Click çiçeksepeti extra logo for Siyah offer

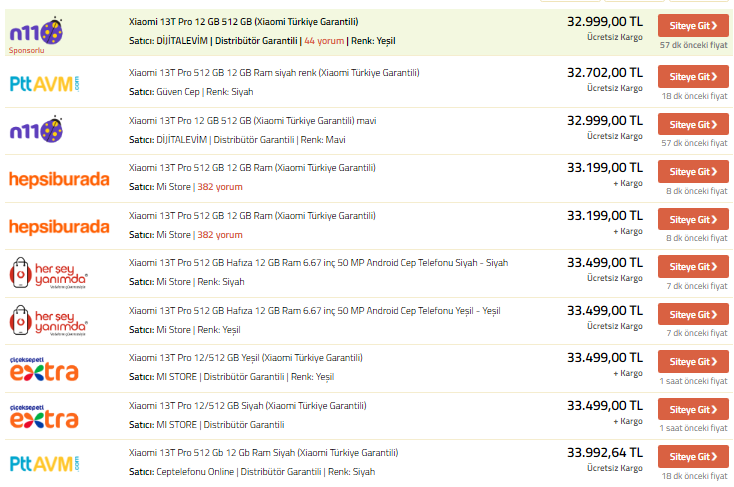click(44, 417)
